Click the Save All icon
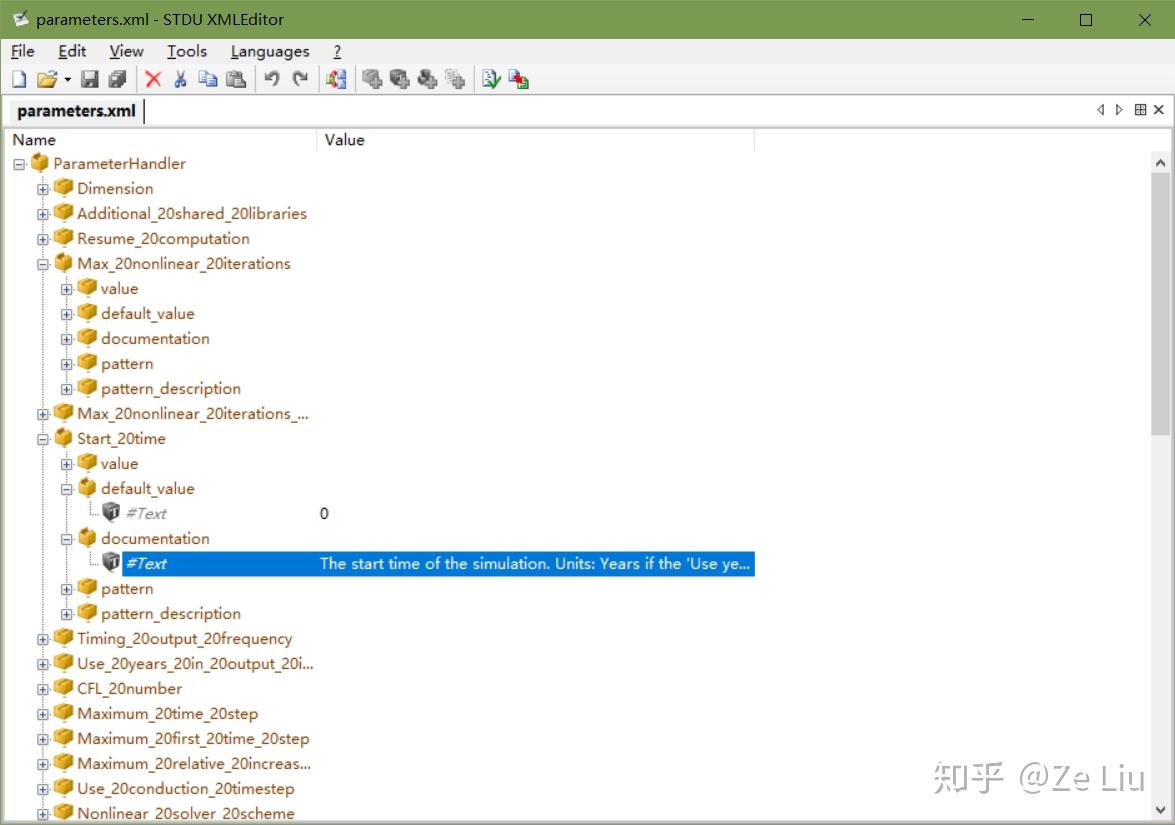Viewport: 1175px width, 825px height. coord(118,79)
